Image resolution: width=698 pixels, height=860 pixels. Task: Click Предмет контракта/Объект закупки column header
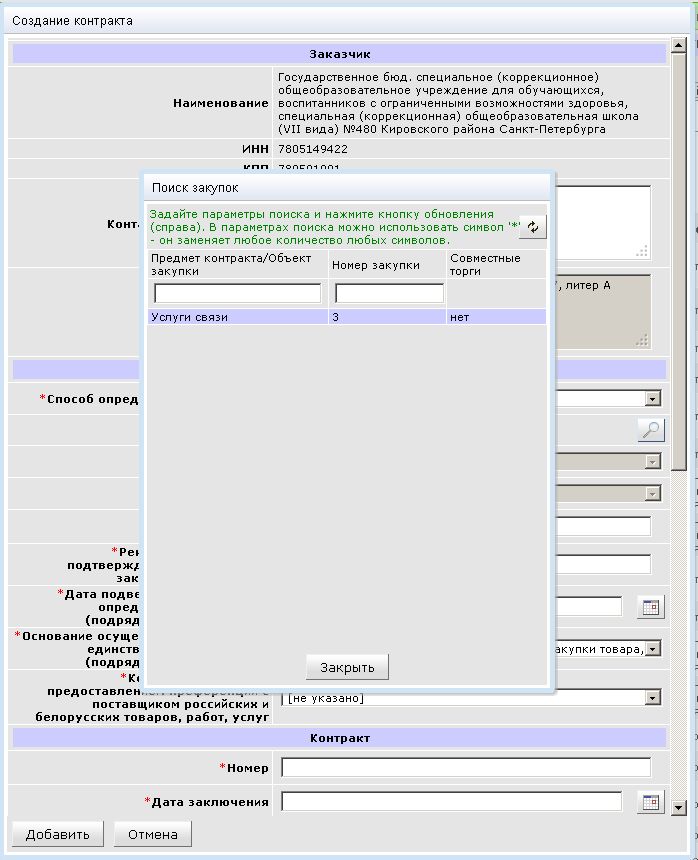point(237,264)
